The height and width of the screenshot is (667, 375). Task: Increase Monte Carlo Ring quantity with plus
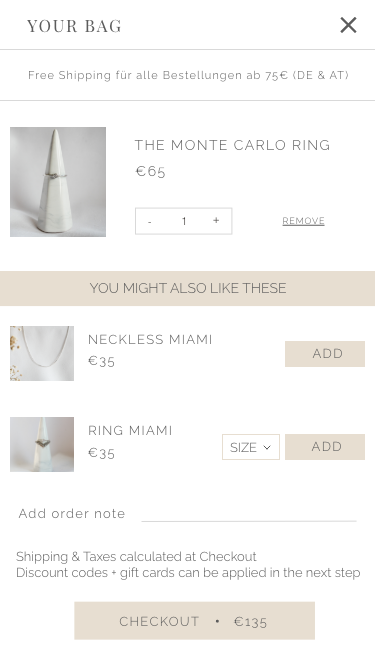[x=216, y=220]
